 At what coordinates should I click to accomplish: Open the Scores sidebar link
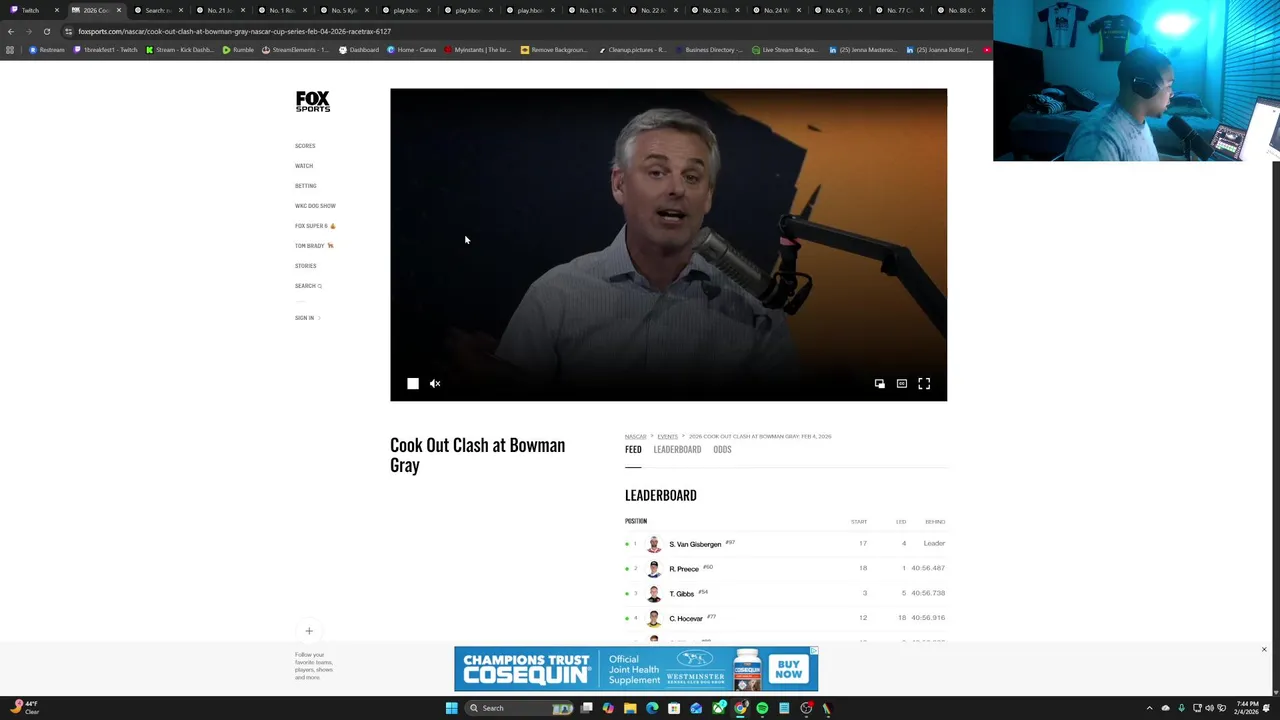tap(305, 146)
